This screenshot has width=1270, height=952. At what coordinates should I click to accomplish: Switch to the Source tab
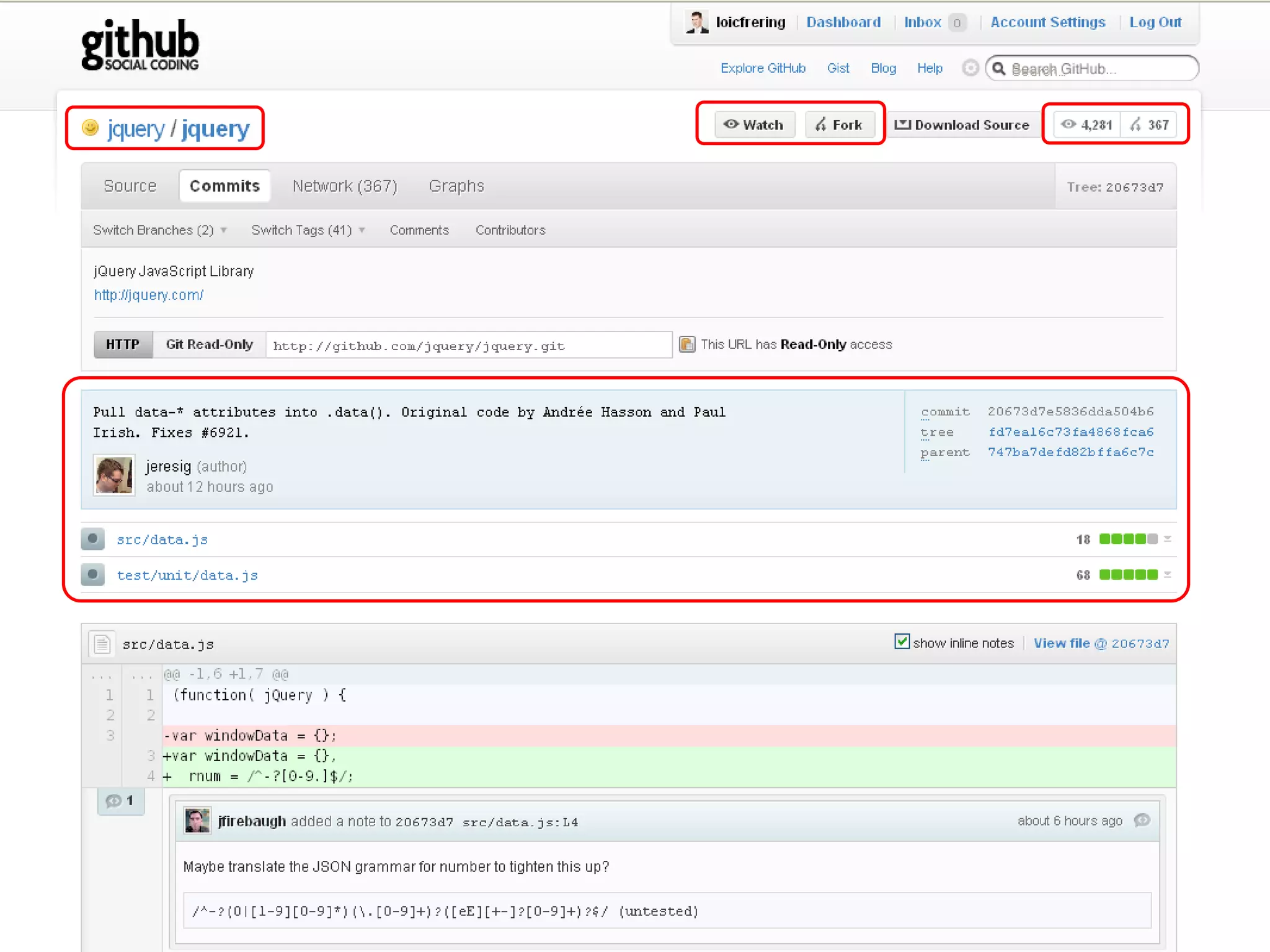130,186
